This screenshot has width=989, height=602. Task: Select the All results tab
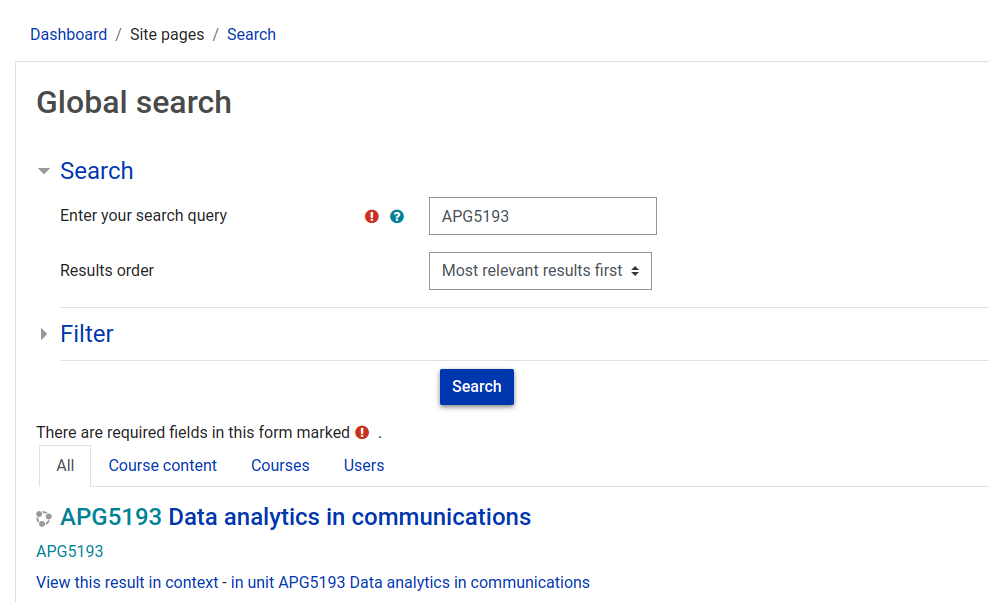point(65,466)
